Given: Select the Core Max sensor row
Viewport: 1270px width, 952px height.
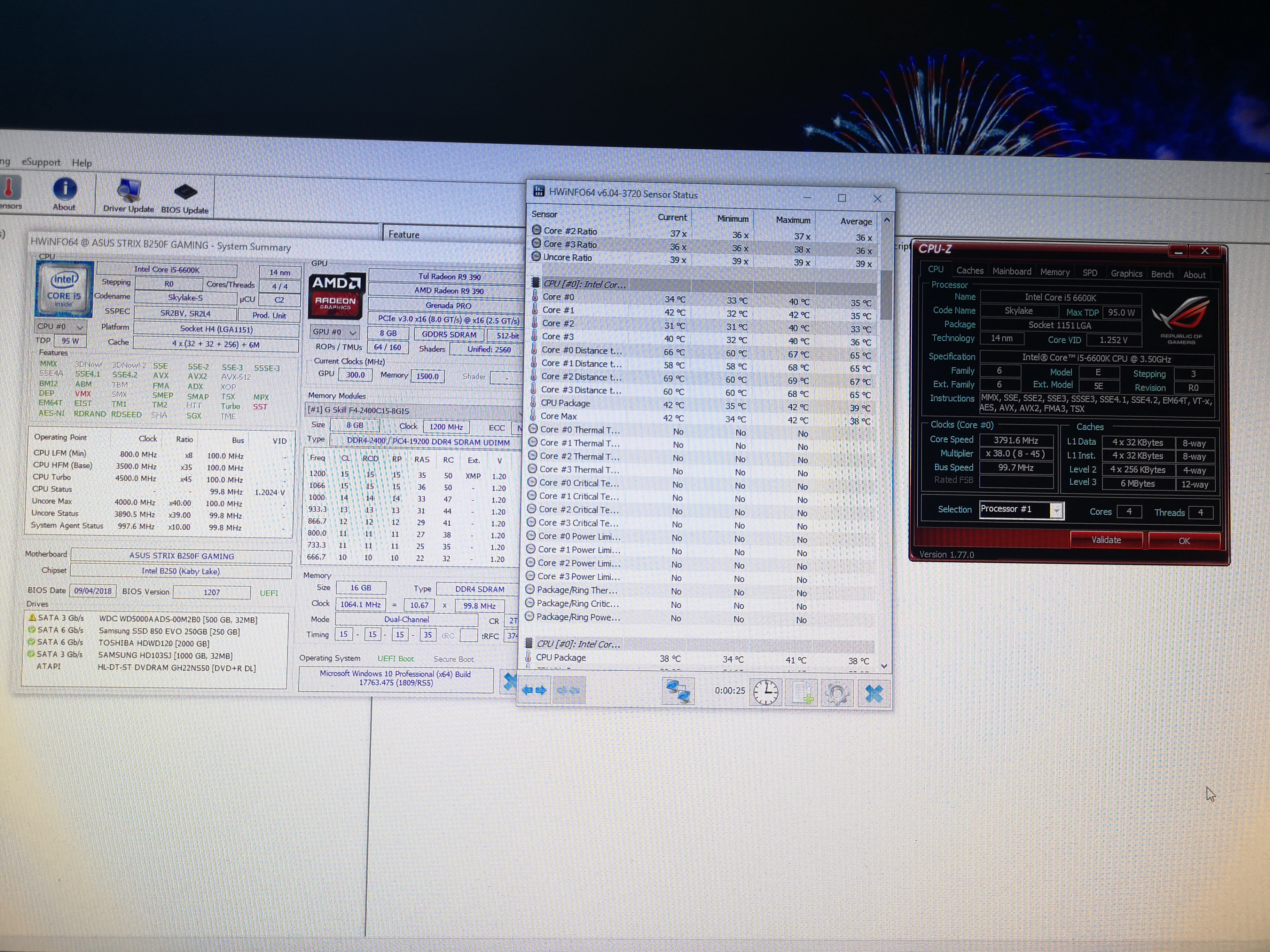Looking at the screenshot, I should coord(558,416).
